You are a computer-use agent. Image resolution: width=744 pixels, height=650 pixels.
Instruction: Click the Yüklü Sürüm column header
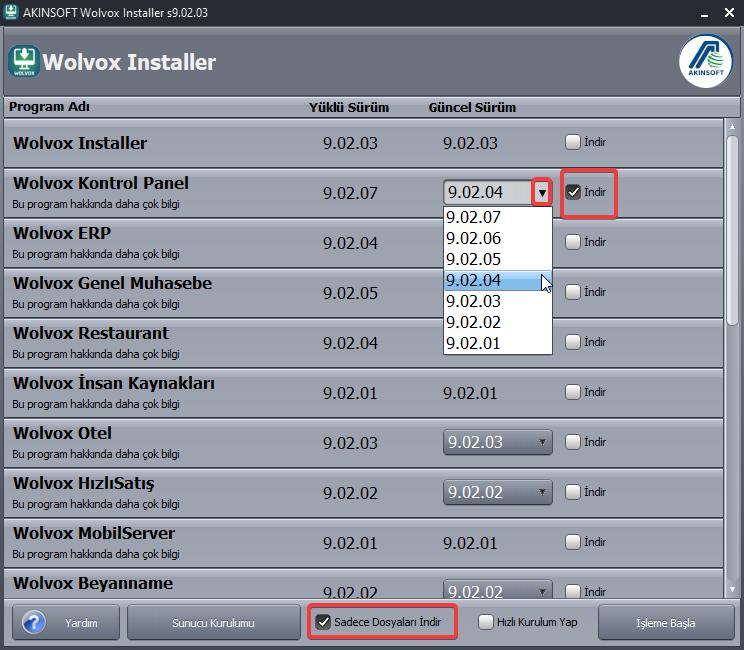349,108
